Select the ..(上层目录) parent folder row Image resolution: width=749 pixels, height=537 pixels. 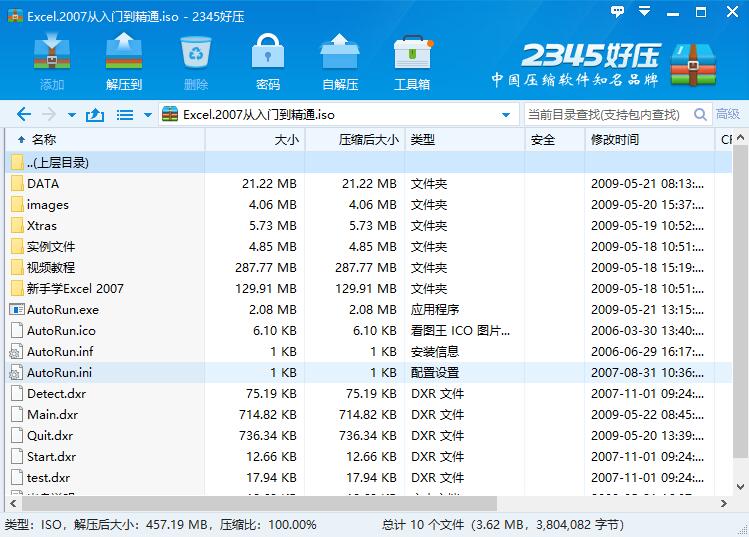coord(368,162)
